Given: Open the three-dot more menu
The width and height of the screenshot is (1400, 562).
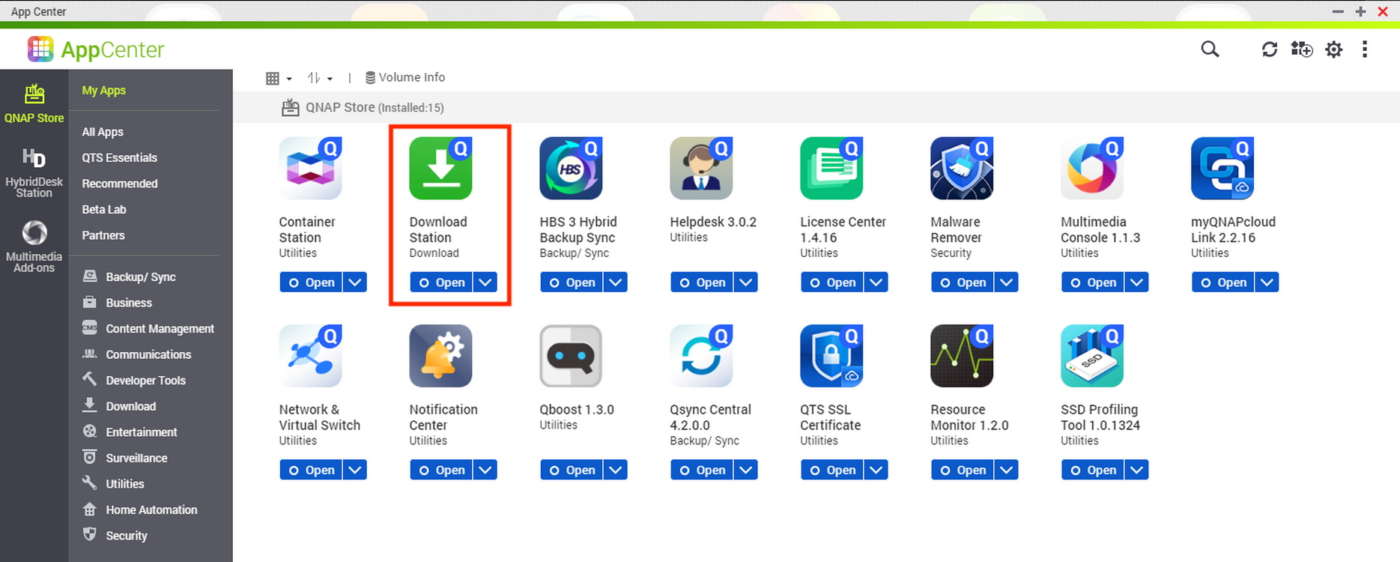Looking at the screenshot, I should click(1365, 49).
